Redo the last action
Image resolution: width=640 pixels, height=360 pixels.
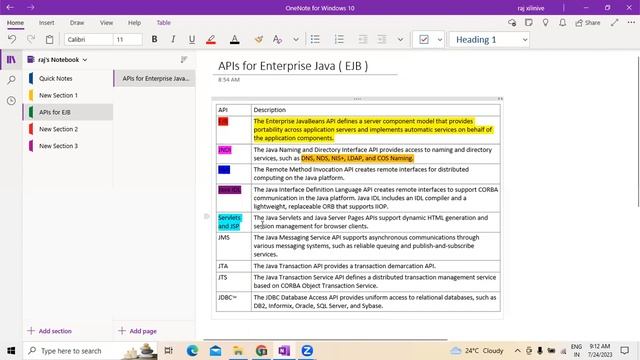(x=31, y=39)
